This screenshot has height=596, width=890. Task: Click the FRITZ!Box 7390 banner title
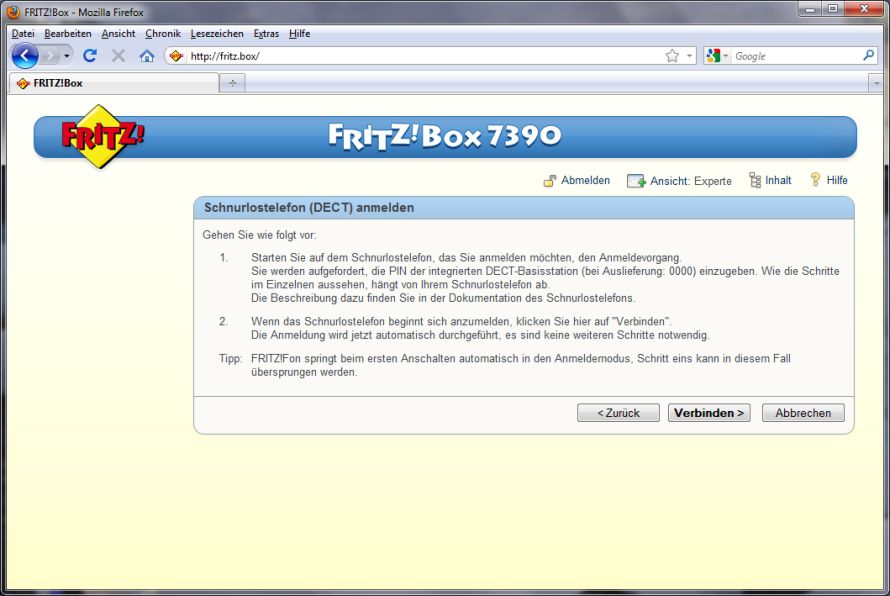(x=444, y=136)
